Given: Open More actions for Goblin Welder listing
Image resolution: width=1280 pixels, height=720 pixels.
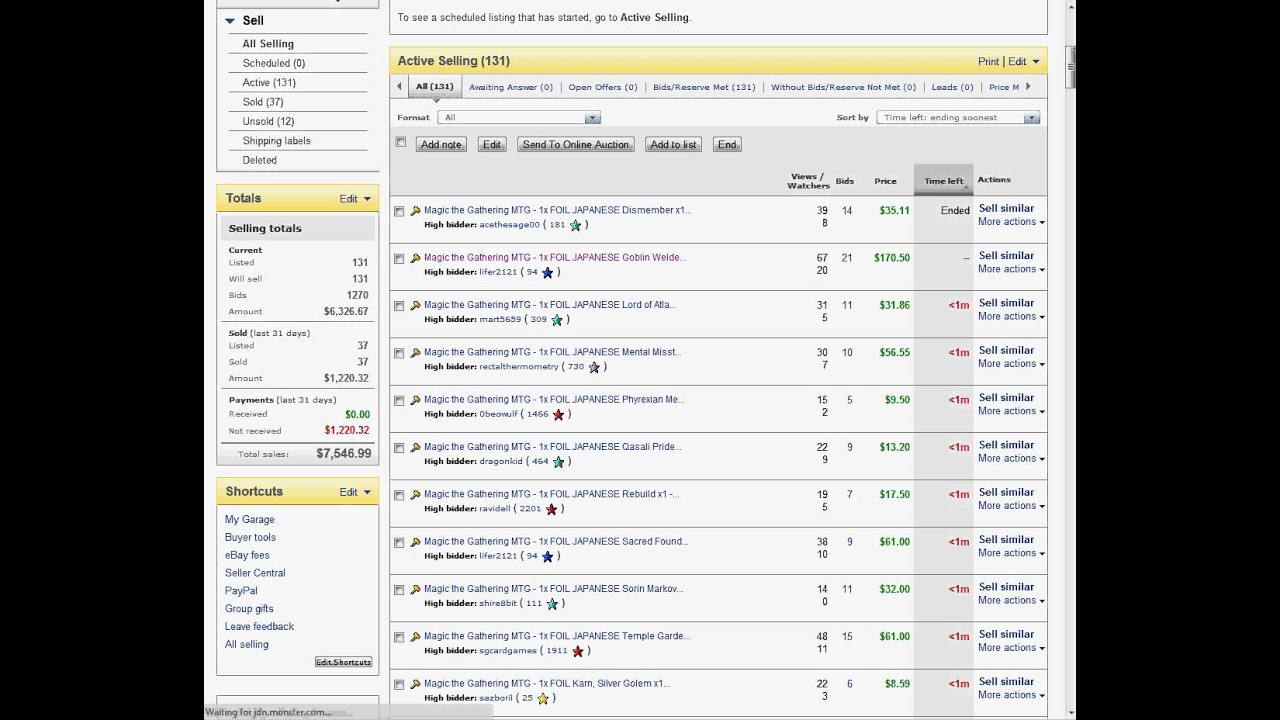Looking at the screenshot, I should point(1011,269).
